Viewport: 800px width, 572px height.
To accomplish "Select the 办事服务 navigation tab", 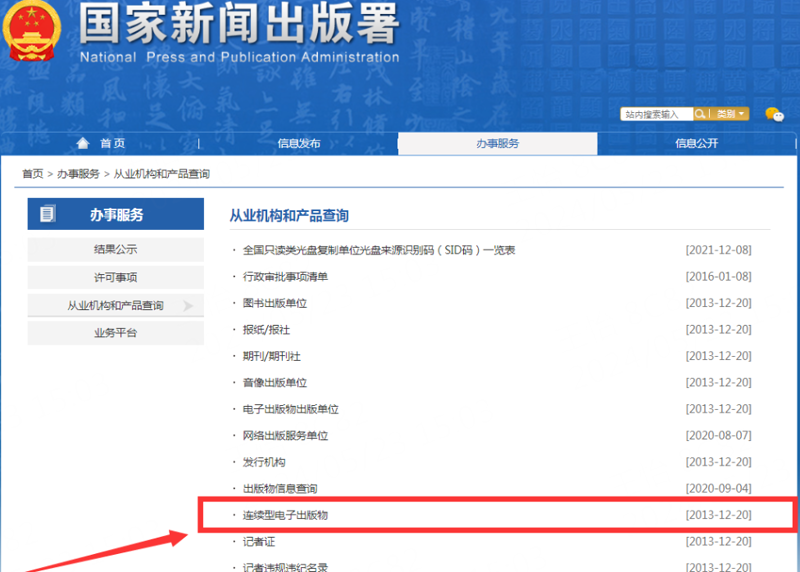I will coord(497,143).
